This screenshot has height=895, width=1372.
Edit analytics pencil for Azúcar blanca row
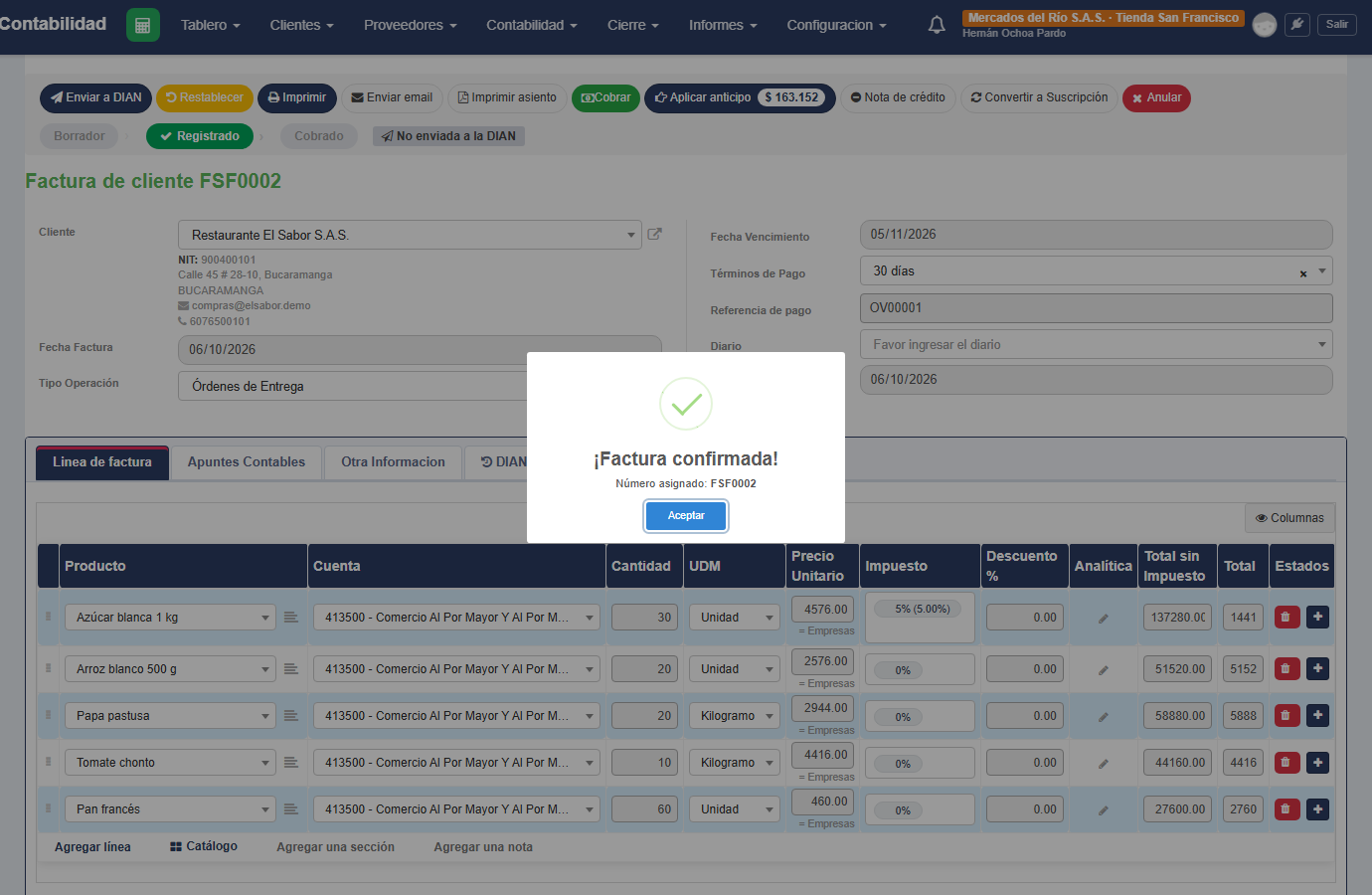tap(1103, 618)
